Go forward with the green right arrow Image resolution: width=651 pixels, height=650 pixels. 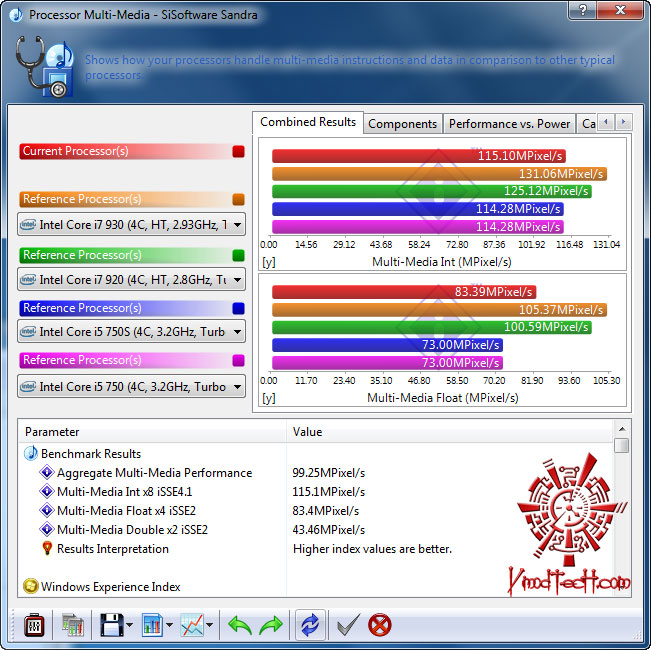(271, 625)
